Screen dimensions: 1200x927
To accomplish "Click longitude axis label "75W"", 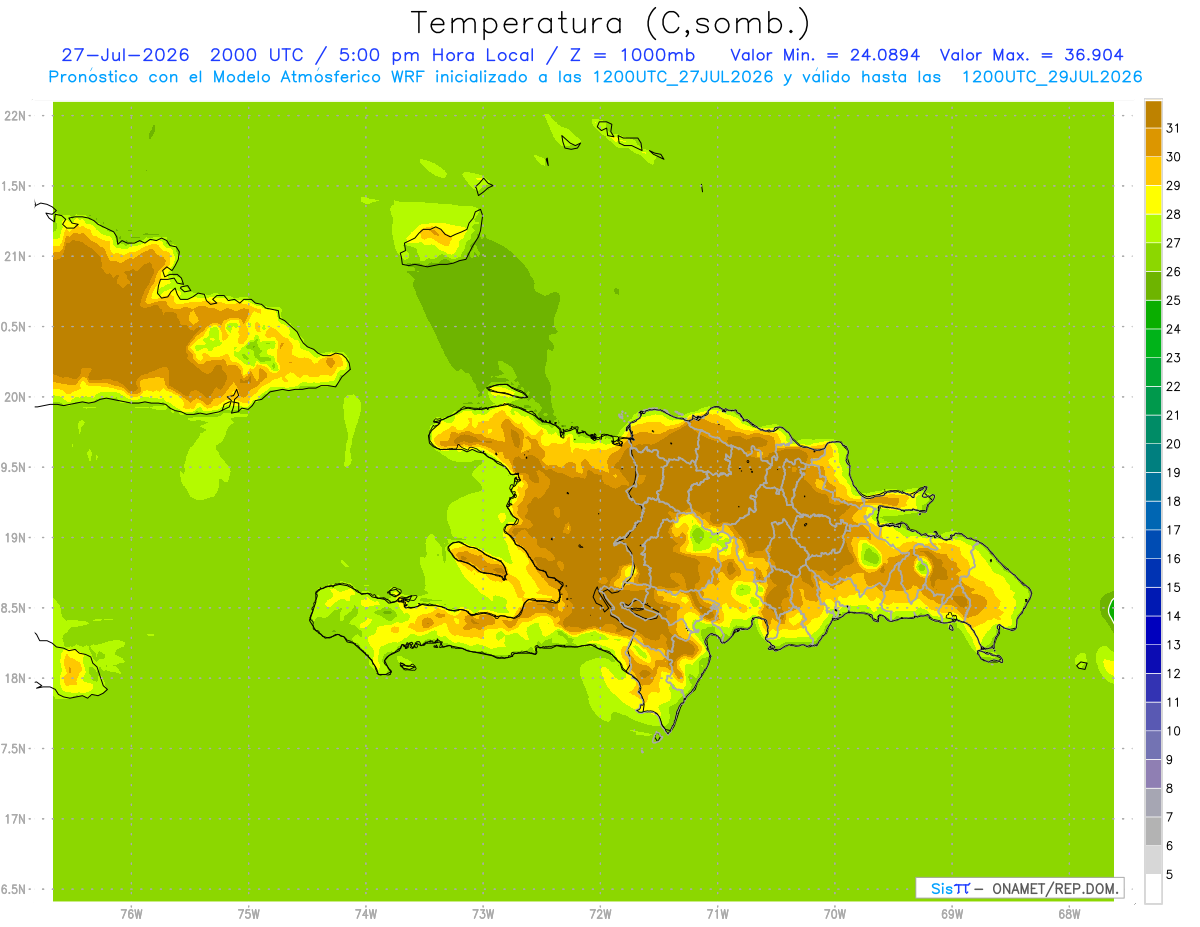I will 248,914.
